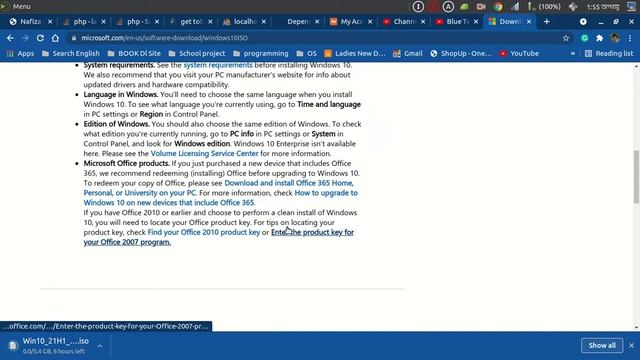Screen dimensions: 640x360
Task: Open the Search English bookmarks folder
Action: (71, 53)
